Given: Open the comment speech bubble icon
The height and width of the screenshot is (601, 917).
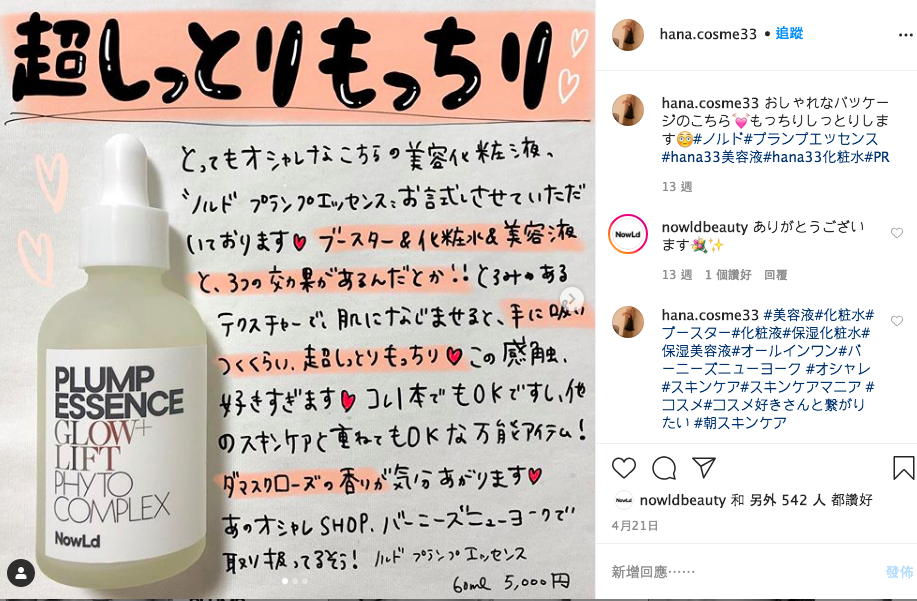Looking at the screenshot, I should pyautogui.click(x=664, y=468).
